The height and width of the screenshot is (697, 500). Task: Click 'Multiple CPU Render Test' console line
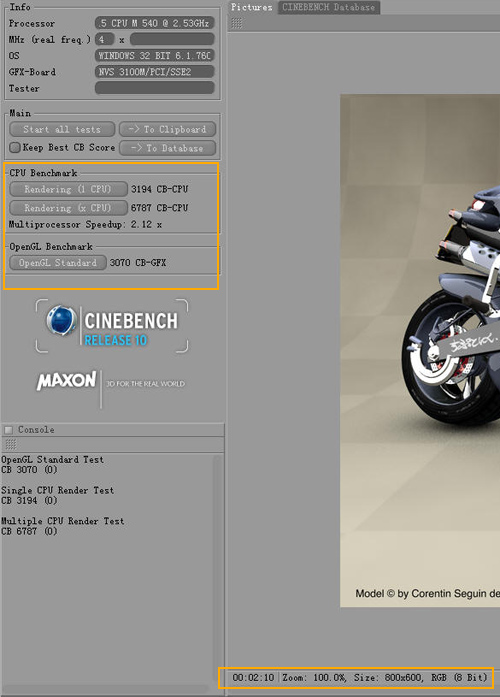[63, 521]
